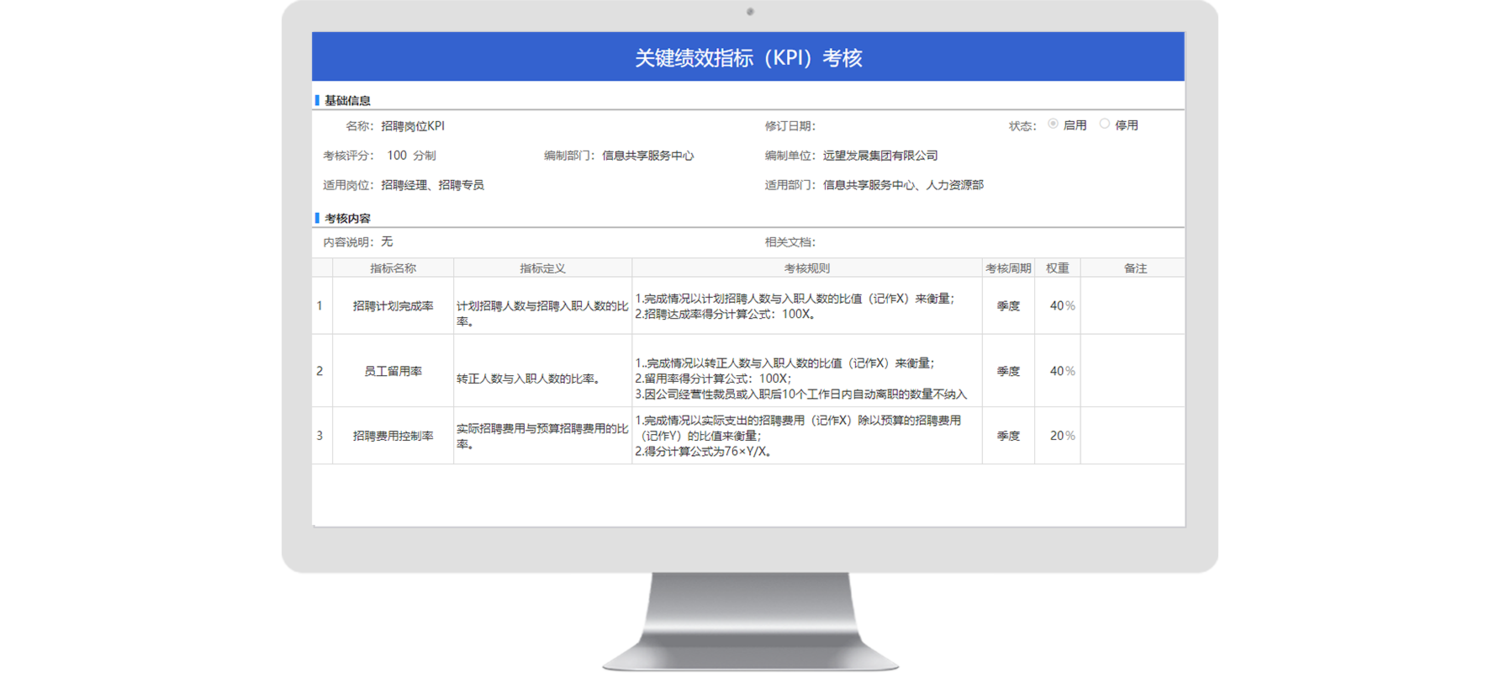Viewport: 1500px width, 673px height.
Task: Select the 启用 status radio button
Action: [x=1053, y=125]
